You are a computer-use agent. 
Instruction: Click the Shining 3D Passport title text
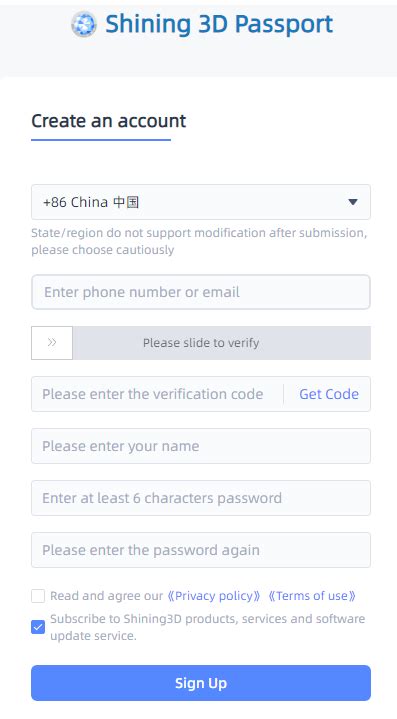pos(219,24)
